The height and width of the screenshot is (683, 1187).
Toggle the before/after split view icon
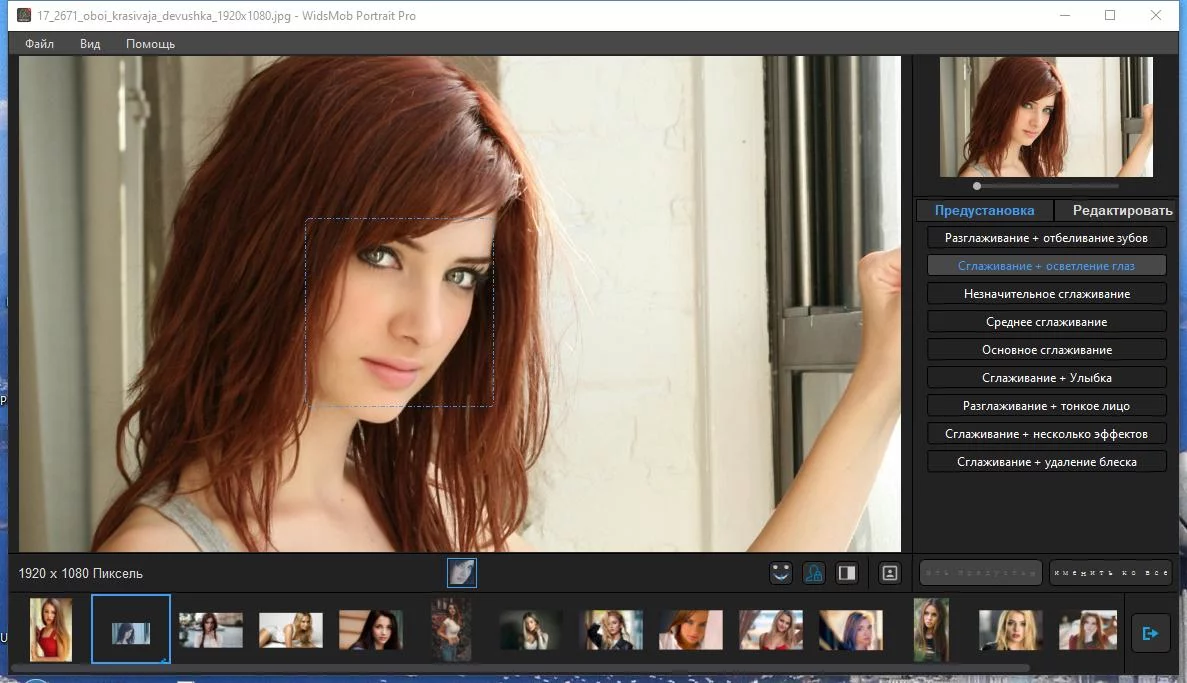pyautogui.click(x=847, y=573)
